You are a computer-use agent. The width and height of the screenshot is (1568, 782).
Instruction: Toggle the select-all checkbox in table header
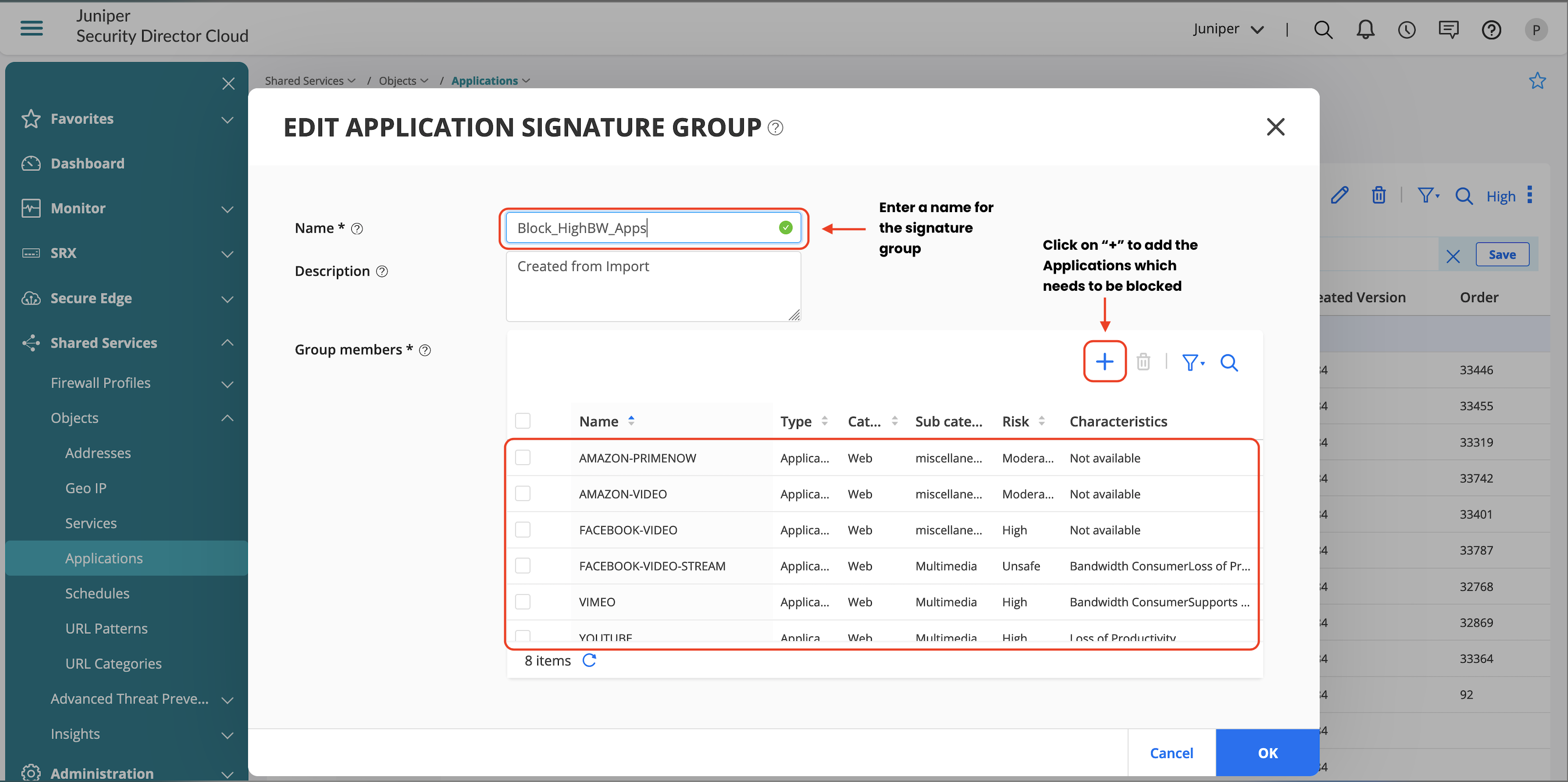[522, 421]
